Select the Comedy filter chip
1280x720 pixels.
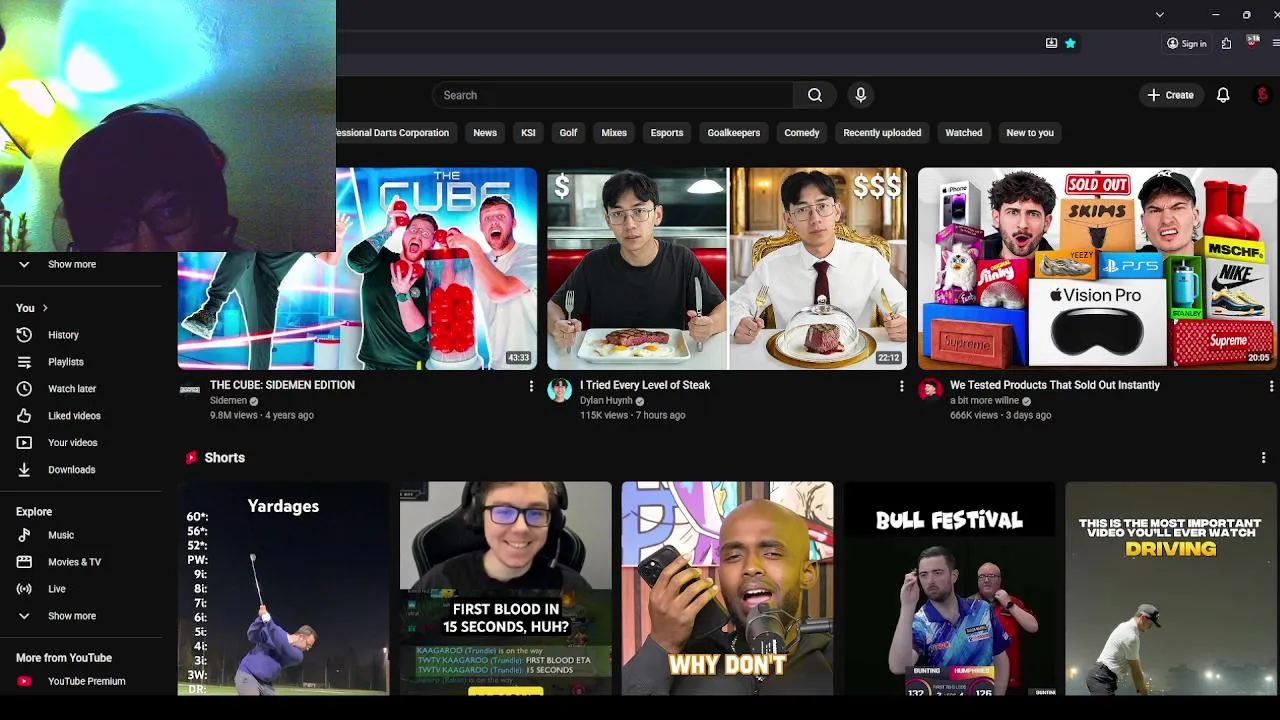(802, 133)
